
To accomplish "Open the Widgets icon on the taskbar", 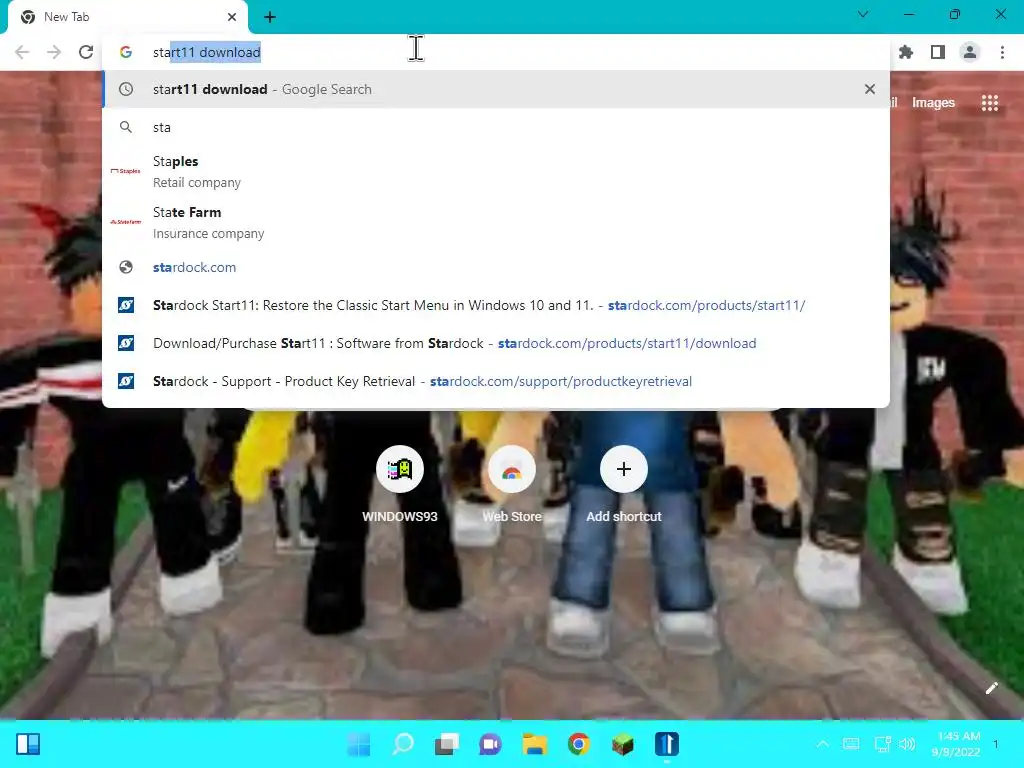I will pos(28,744).
